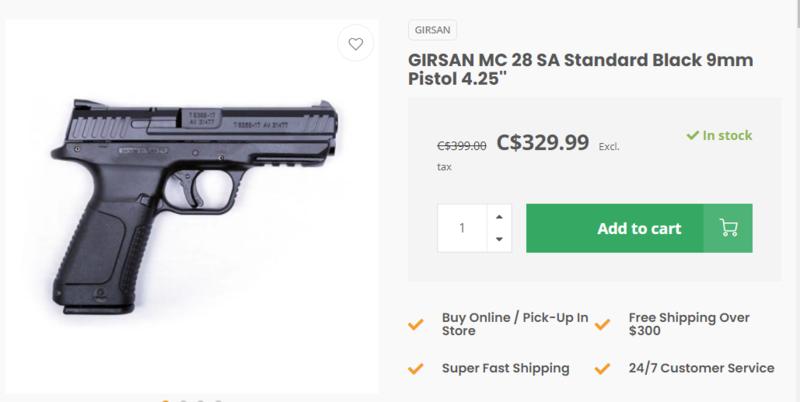Viewport: 800px width, 402px height.
Task: Add product to wishlist with heart icon
Action: [x=355, y=44]
